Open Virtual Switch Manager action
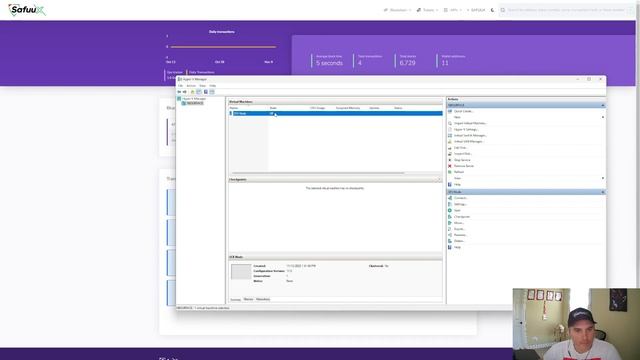This screenshot has height=360, width=640. coord(470,136)
